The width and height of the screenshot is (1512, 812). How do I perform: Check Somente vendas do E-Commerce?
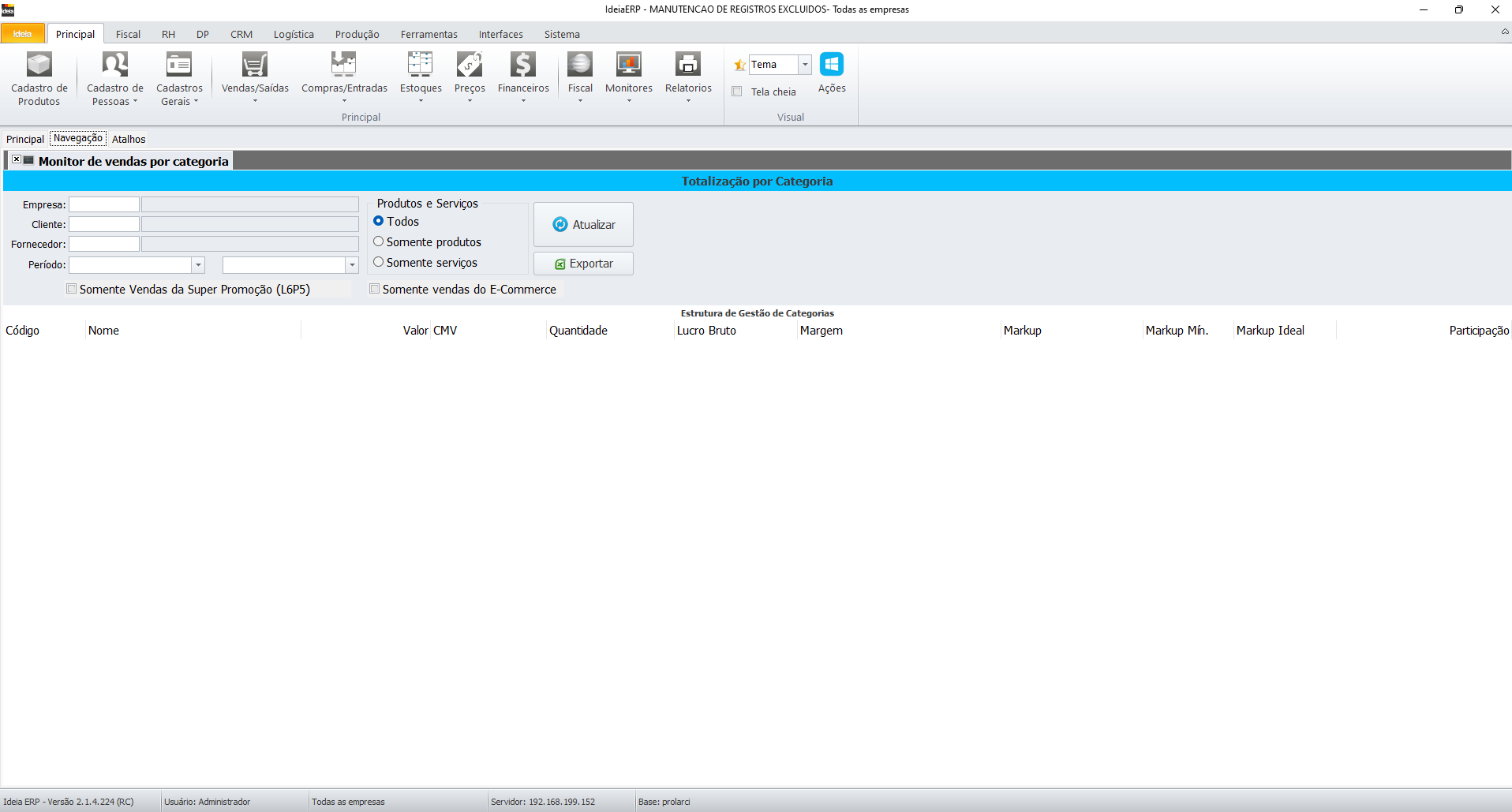pyautogui.click(x=375, y=289)
